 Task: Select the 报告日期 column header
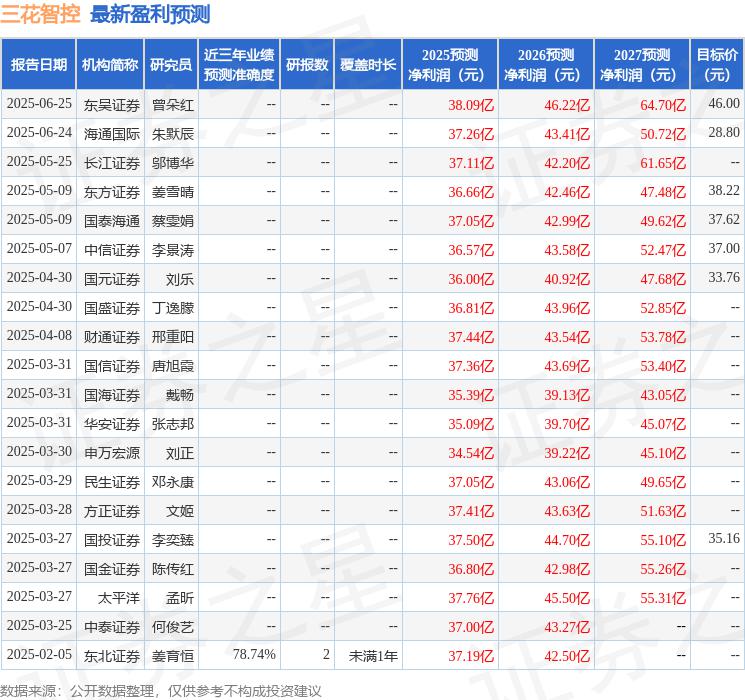coord(38,64)
